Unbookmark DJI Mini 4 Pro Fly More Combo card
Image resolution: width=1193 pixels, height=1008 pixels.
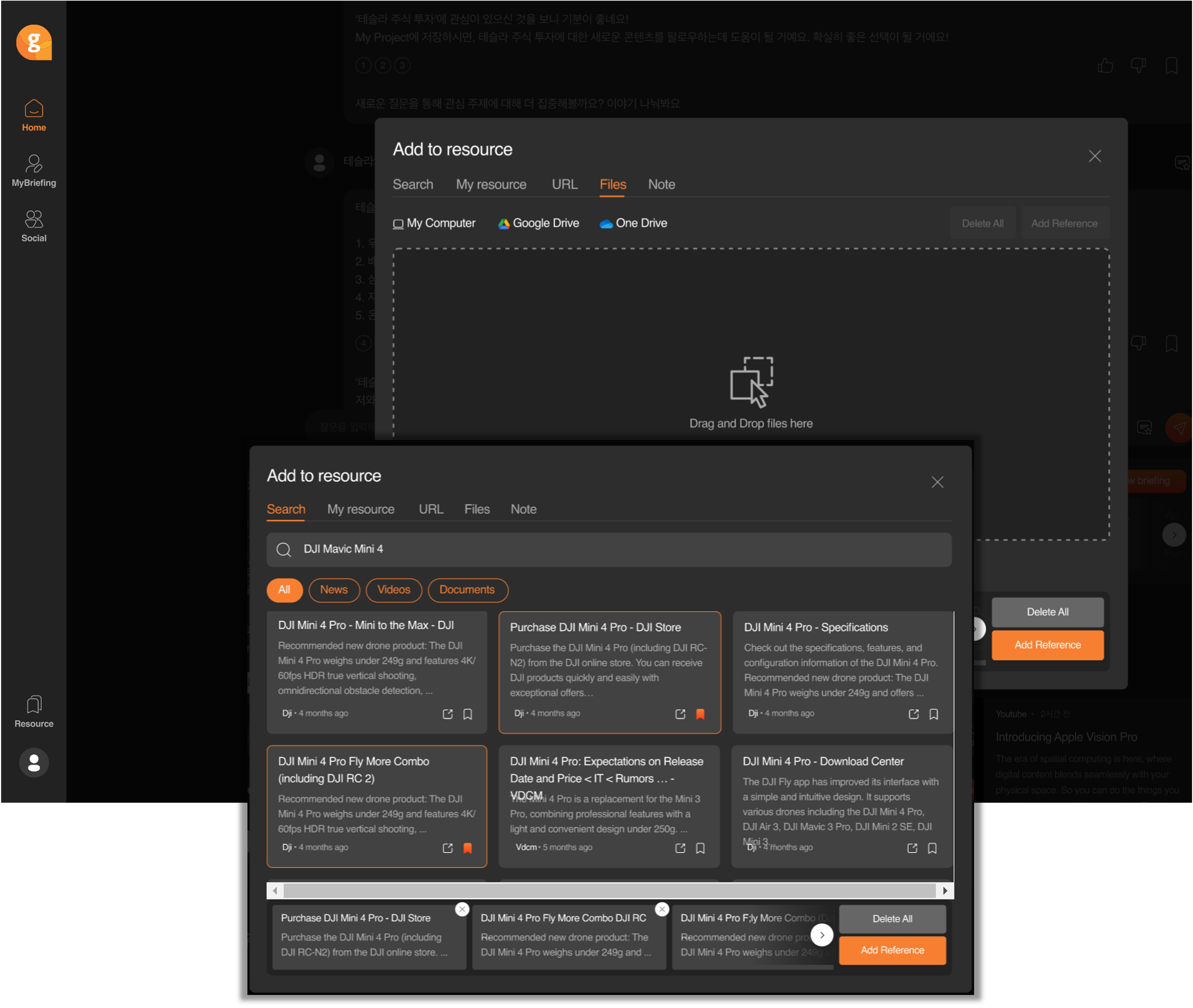(x=468, y=848)
